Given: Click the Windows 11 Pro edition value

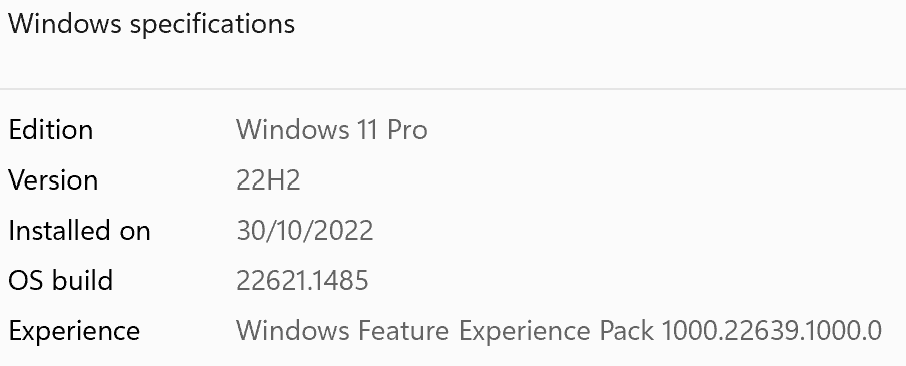Looking at the screenshot, I should tap(332, 130).
